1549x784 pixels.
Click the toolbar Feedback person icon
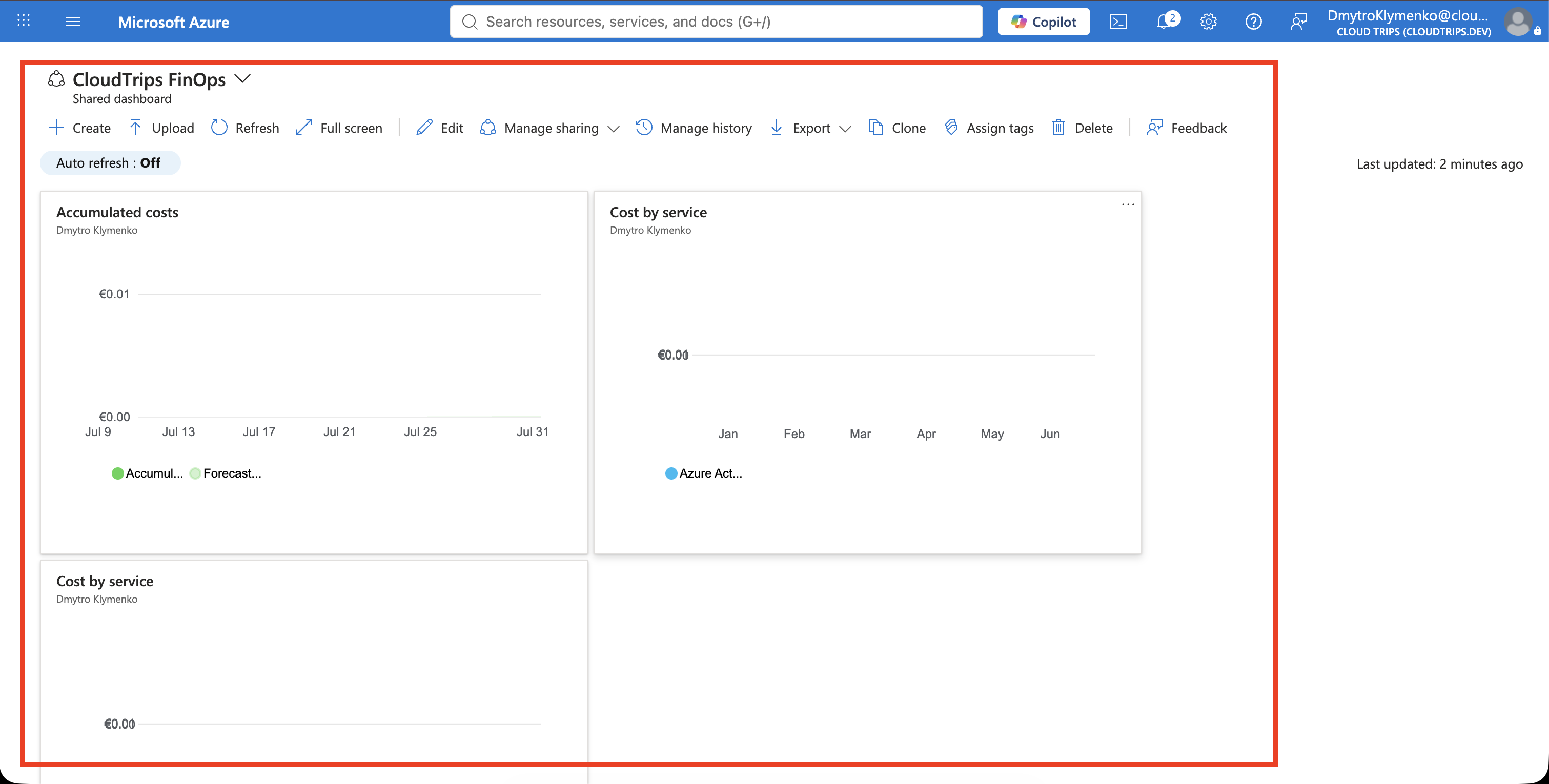coord(1154,128)
